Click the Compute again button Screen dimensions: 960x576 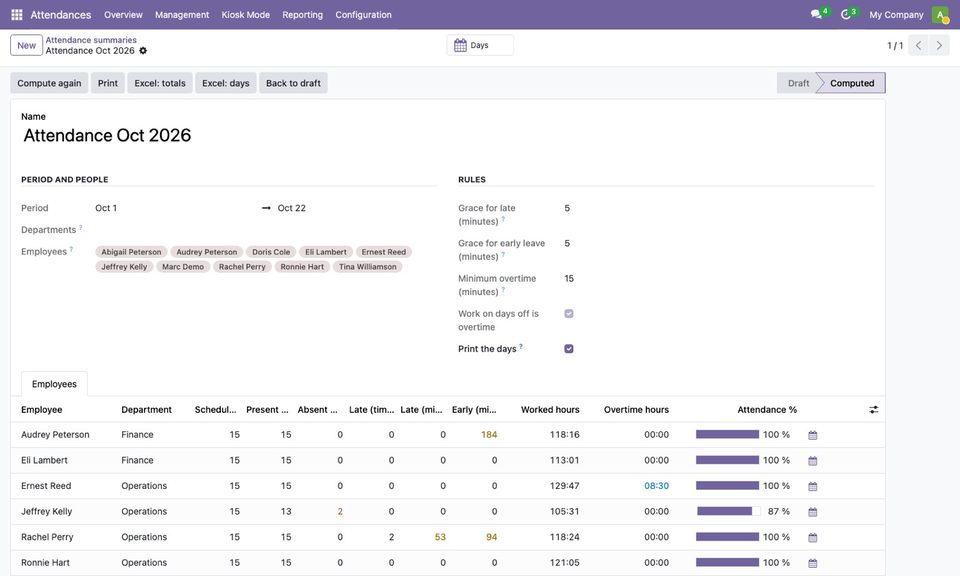(49, 83)
